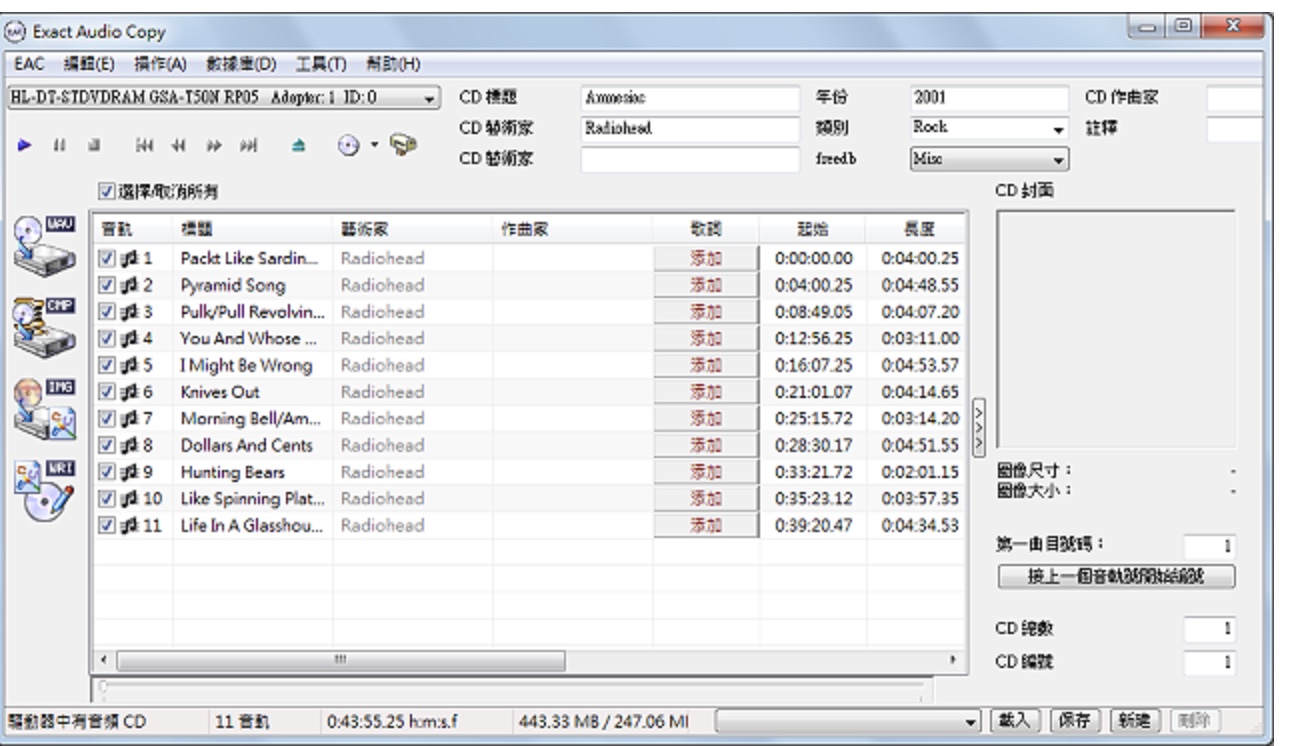Click the CD 總數 field
Screen dimensions: 1294x746
[x=1210, y=630]
